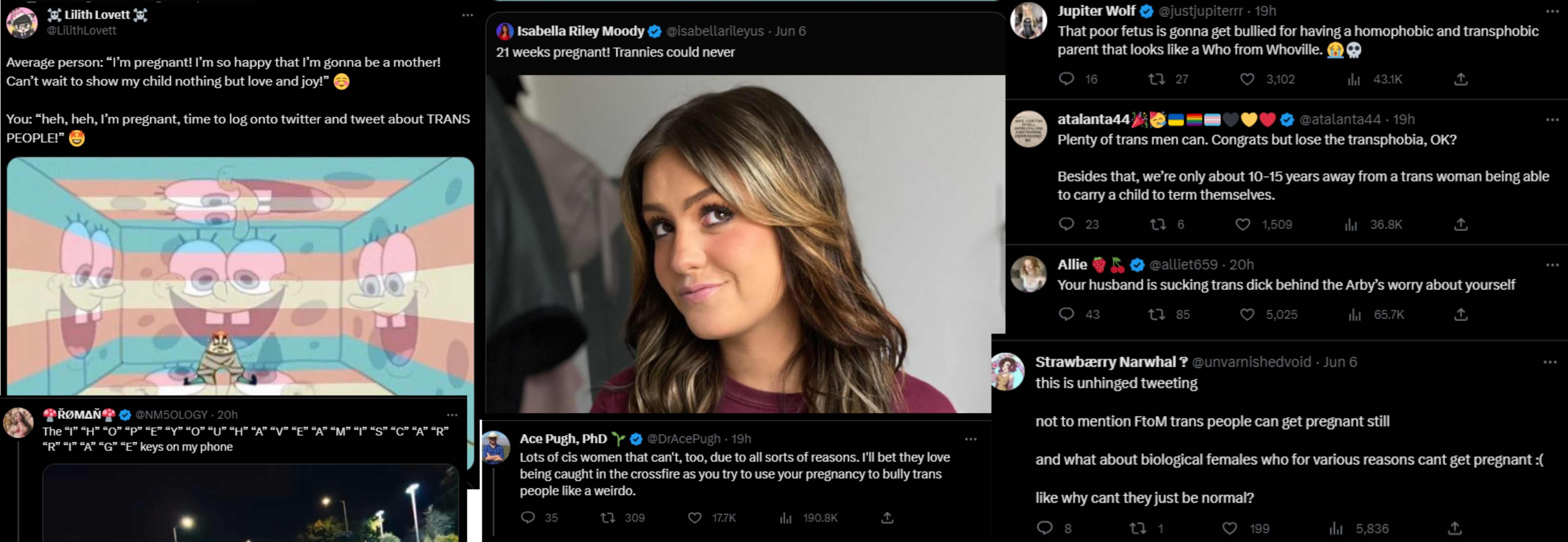The height and width of the screenshot is (542, 1568).
Task: Enlarge the SpongeBob trans flag image
Action: pyautogui.click(x=240, y=277)
